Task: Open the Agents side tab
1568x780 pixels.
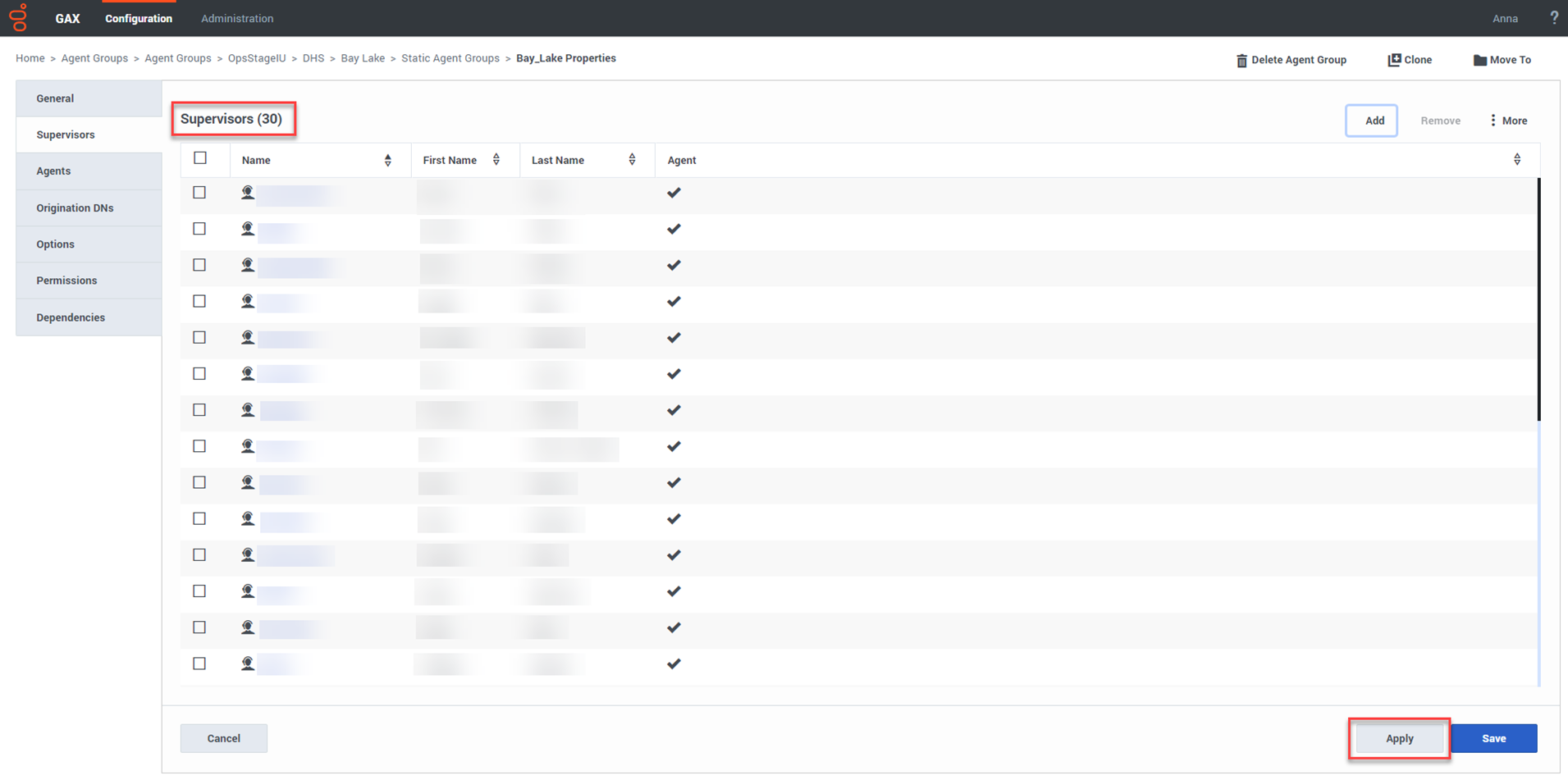Action: 54,171
